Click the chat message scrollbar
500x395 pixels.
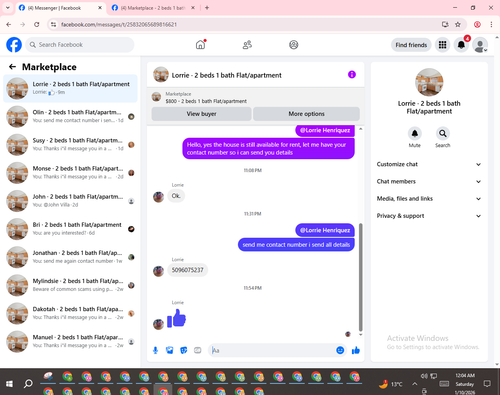(360, 277)
